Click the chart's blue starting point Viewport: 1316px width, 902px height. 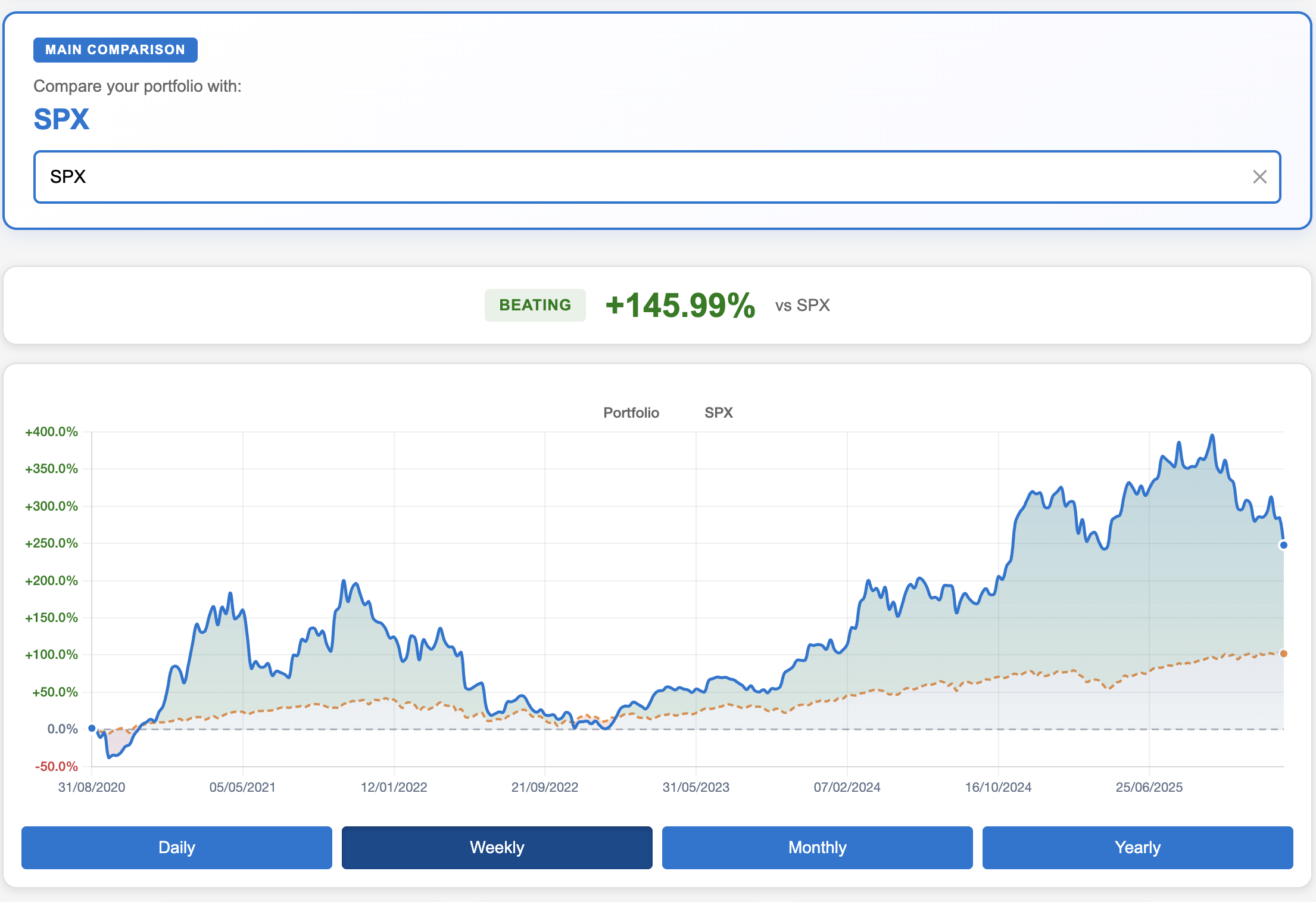coord(92,728)
